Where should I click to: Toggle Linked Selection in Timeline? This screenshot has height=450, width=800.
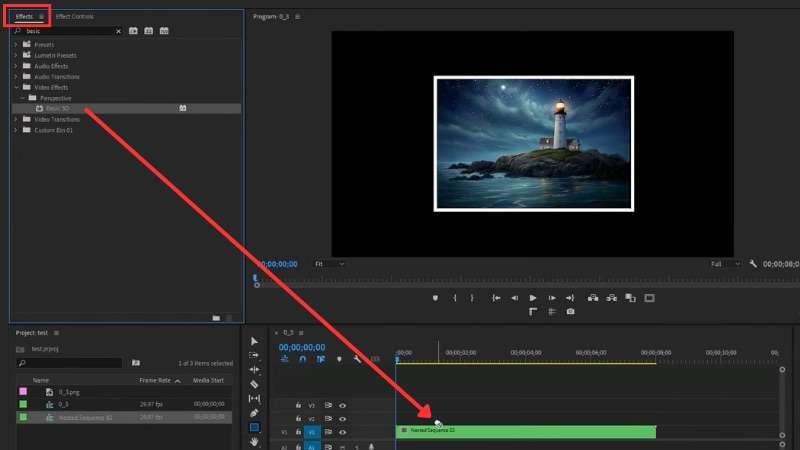(x=320, y=359)
